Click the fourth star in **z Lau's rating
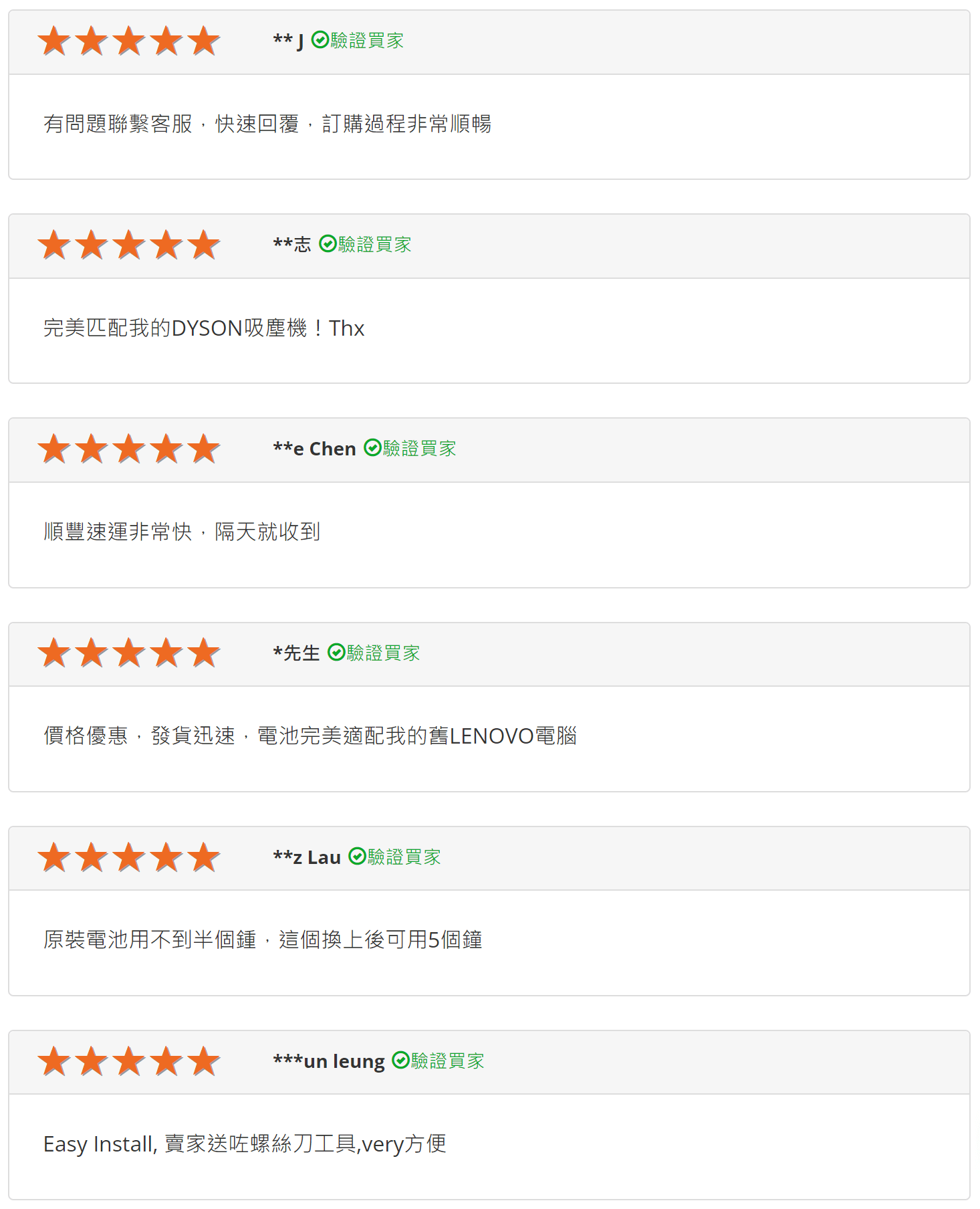The height and width of the screenshot is (1209, 980). 166,857
